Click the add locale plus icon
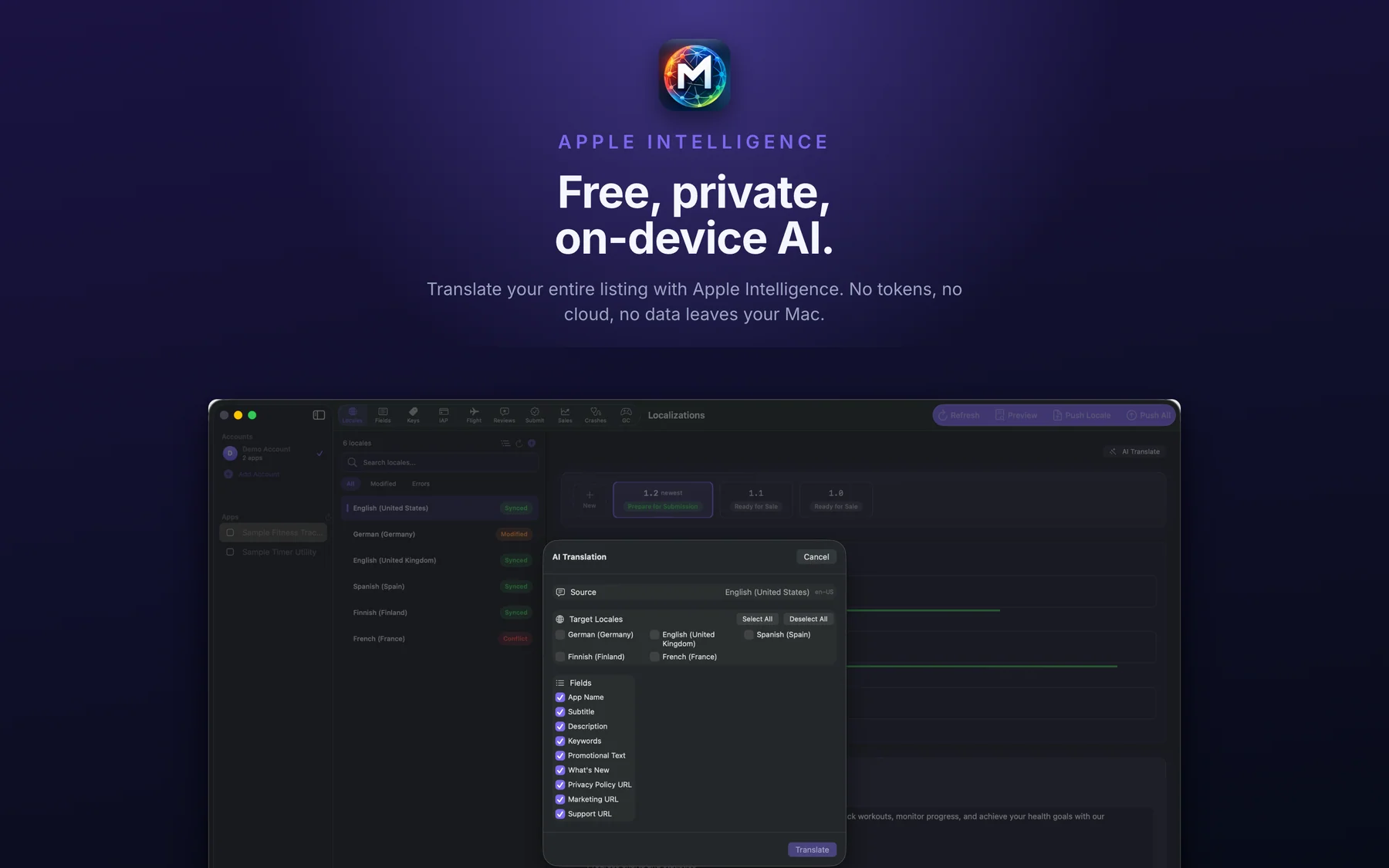The image size is (1389, 868). (532, 443)
